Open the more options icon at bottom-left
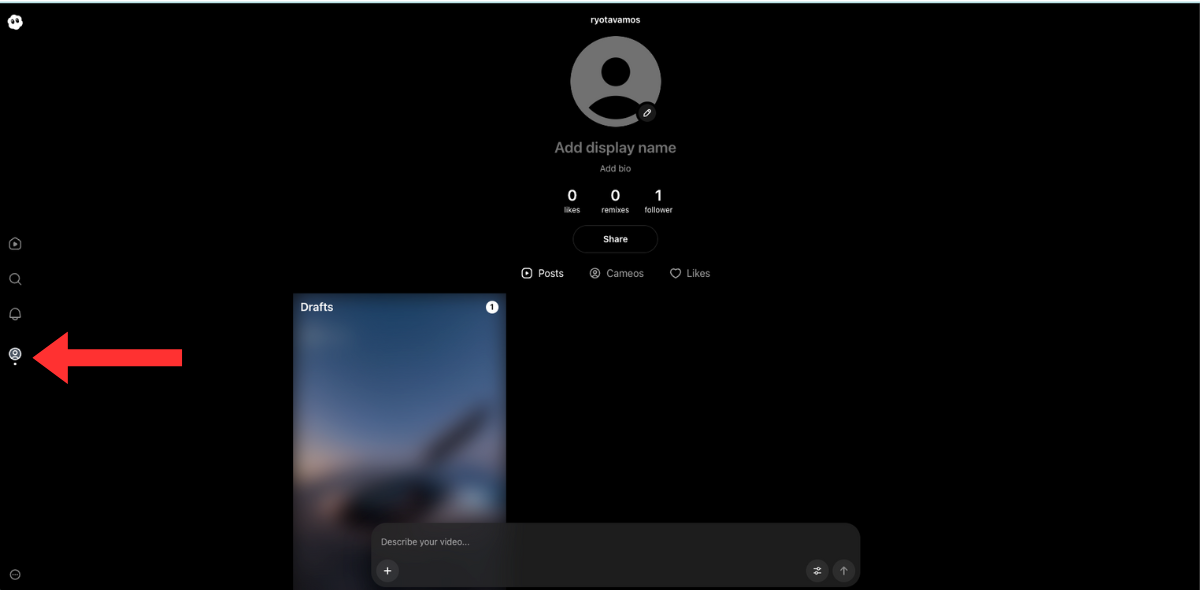Screen dimensions: 1200x590 coord(15,574)
